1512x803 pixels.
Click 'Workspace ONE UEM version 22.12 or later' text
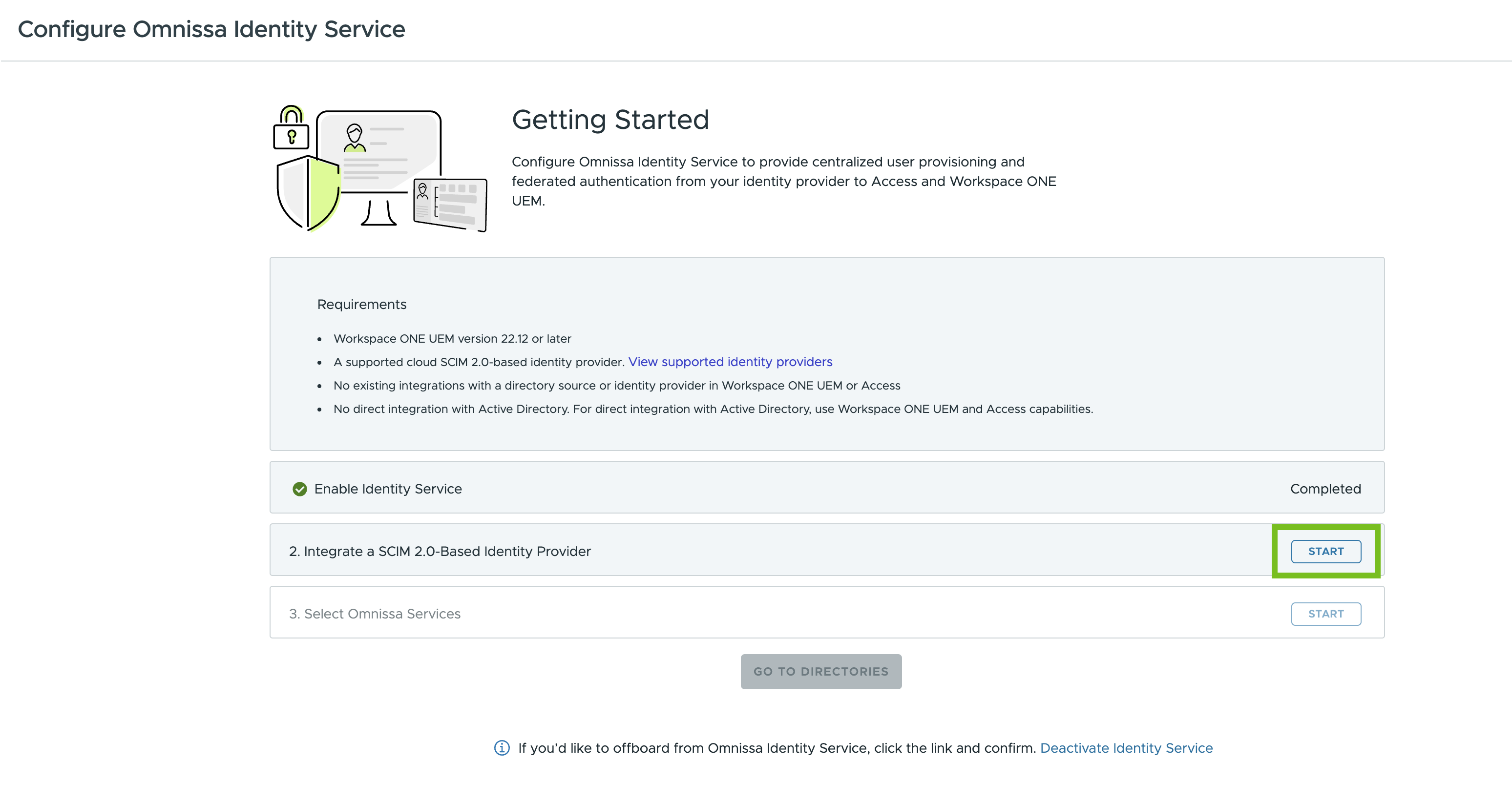tap(452, 338)
